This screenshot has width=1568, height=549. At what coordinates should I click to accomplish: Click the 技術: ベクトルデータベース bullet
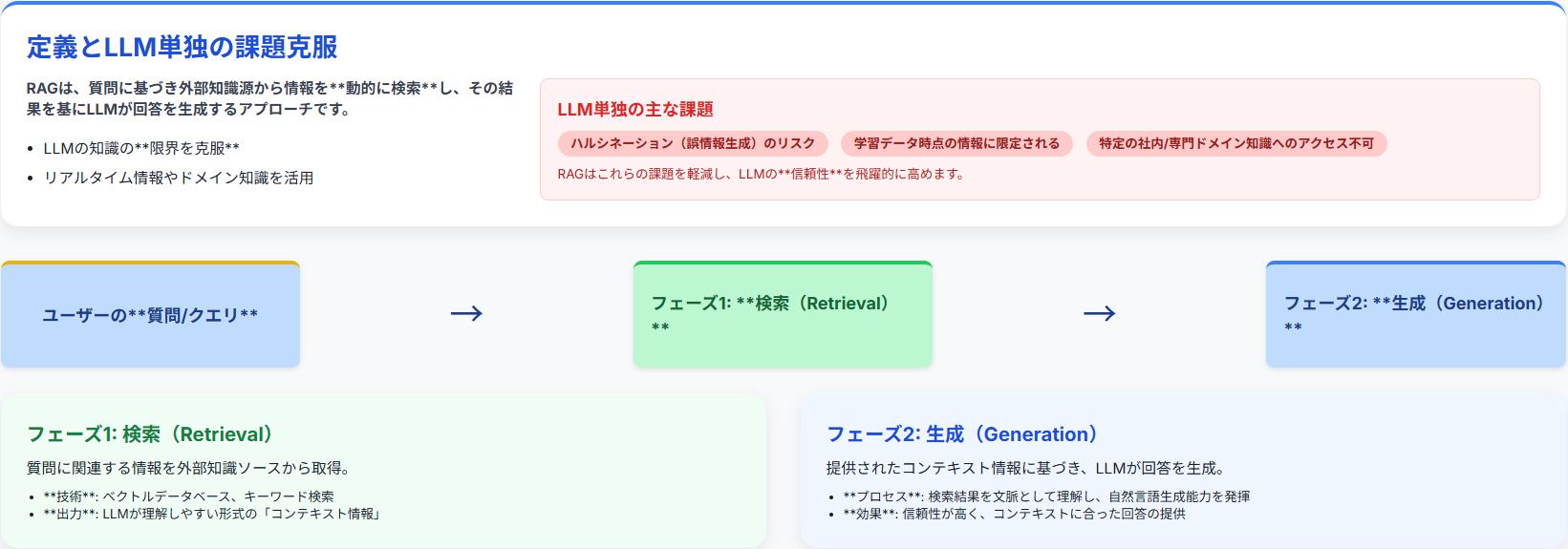tap(188, 496)
